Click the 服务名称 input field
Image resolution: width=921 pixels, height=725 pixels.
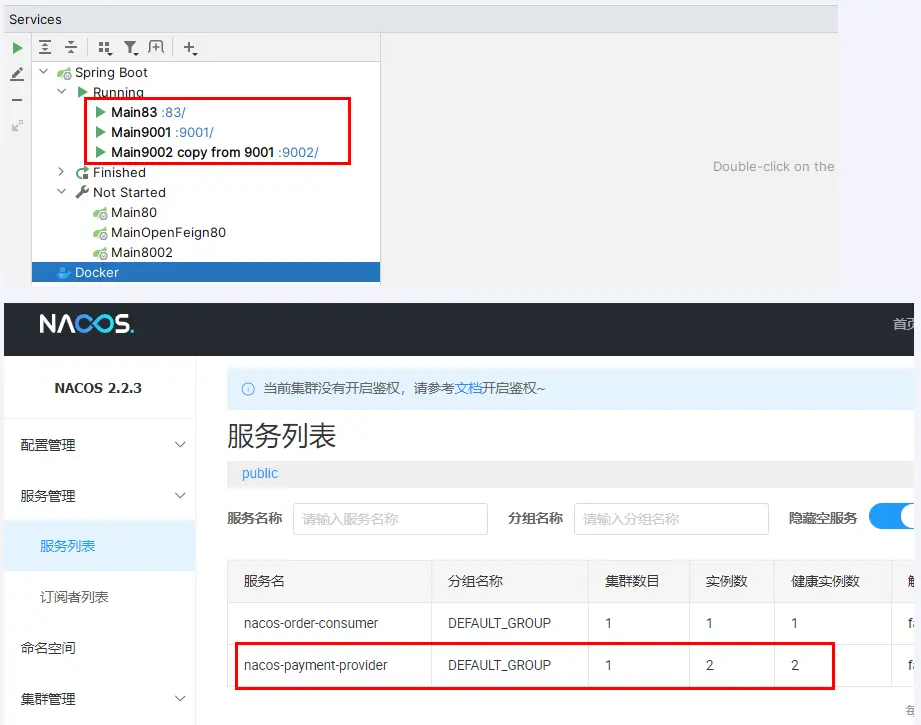[390, 519]
